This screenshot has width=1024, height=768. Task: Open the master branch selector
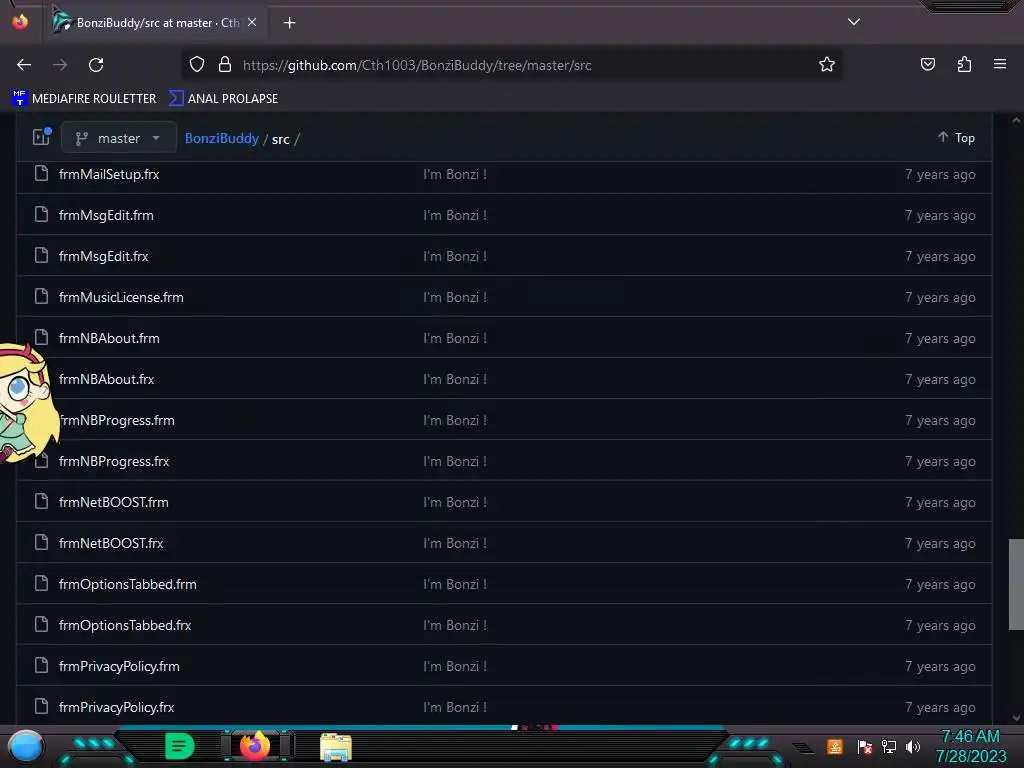[118, 138]
